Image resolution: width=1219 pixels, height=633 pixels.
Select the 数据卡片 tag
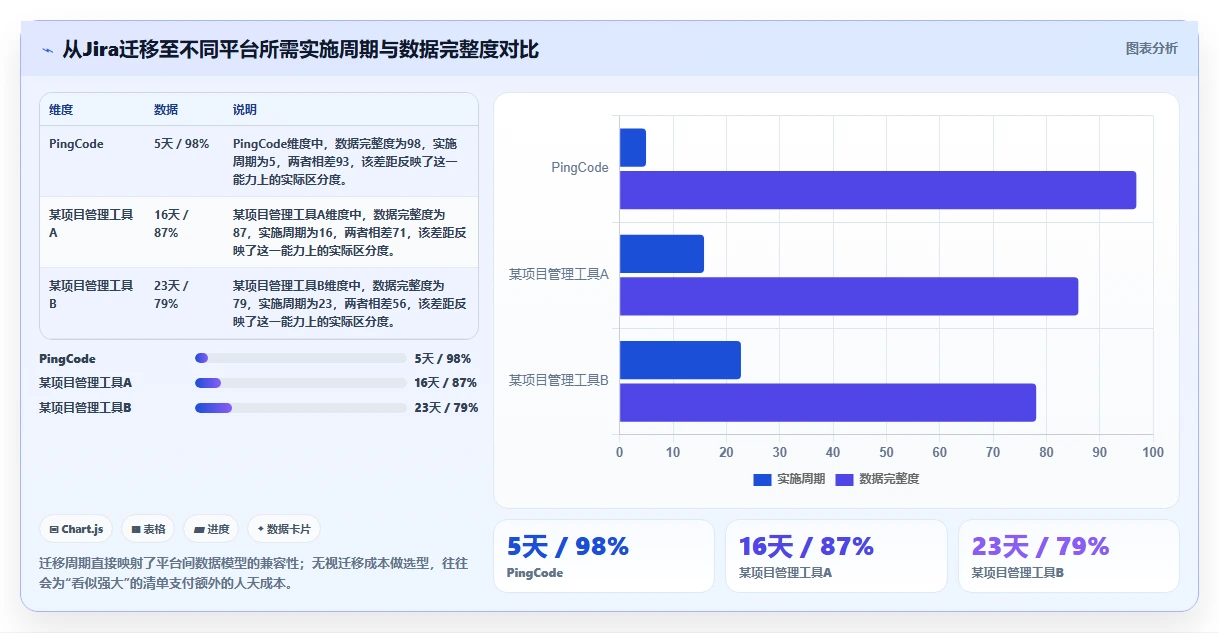pyautogui.click(x=284, y=529)
